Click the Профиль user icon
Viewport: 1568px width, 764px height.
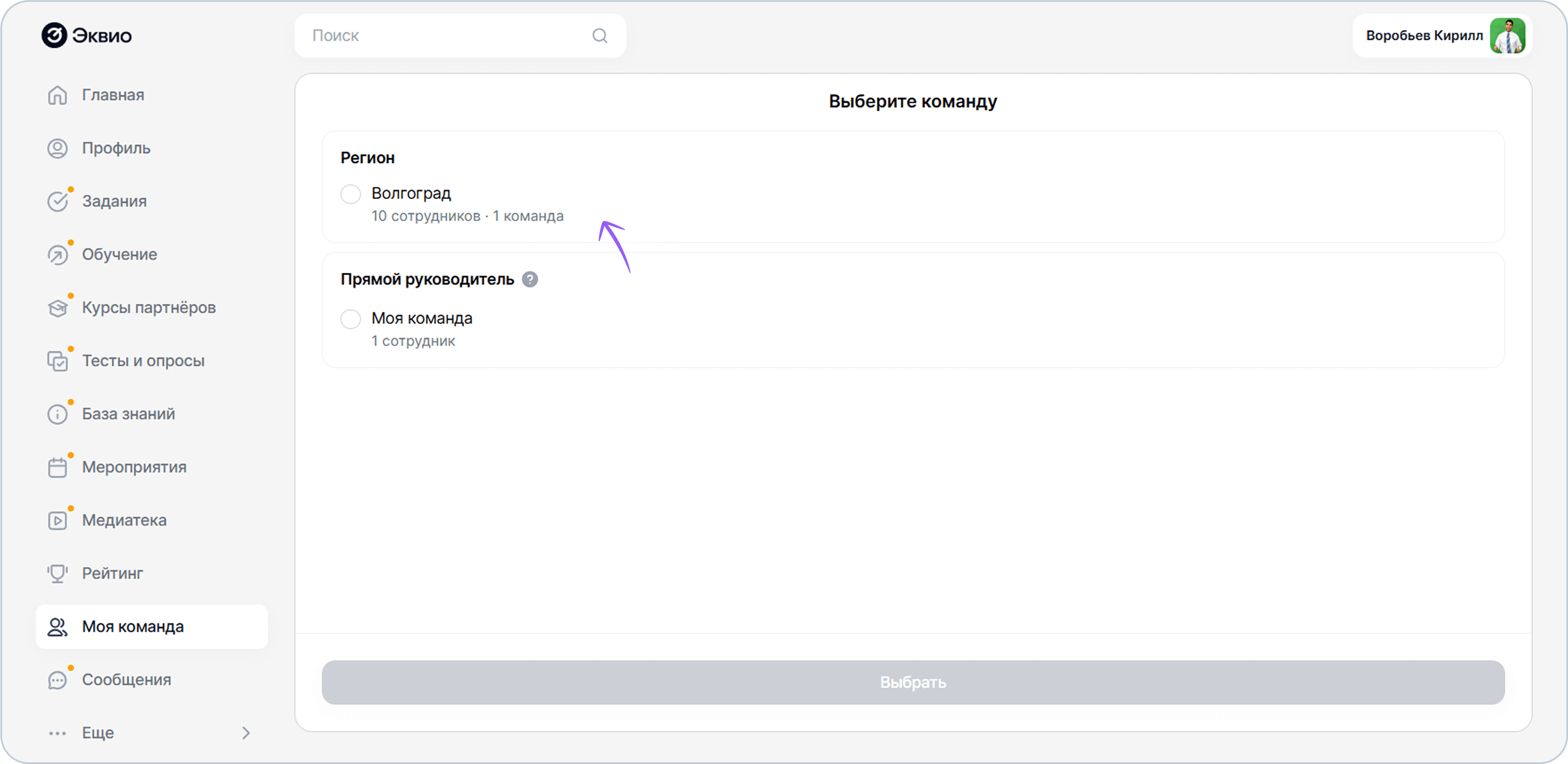57,148
